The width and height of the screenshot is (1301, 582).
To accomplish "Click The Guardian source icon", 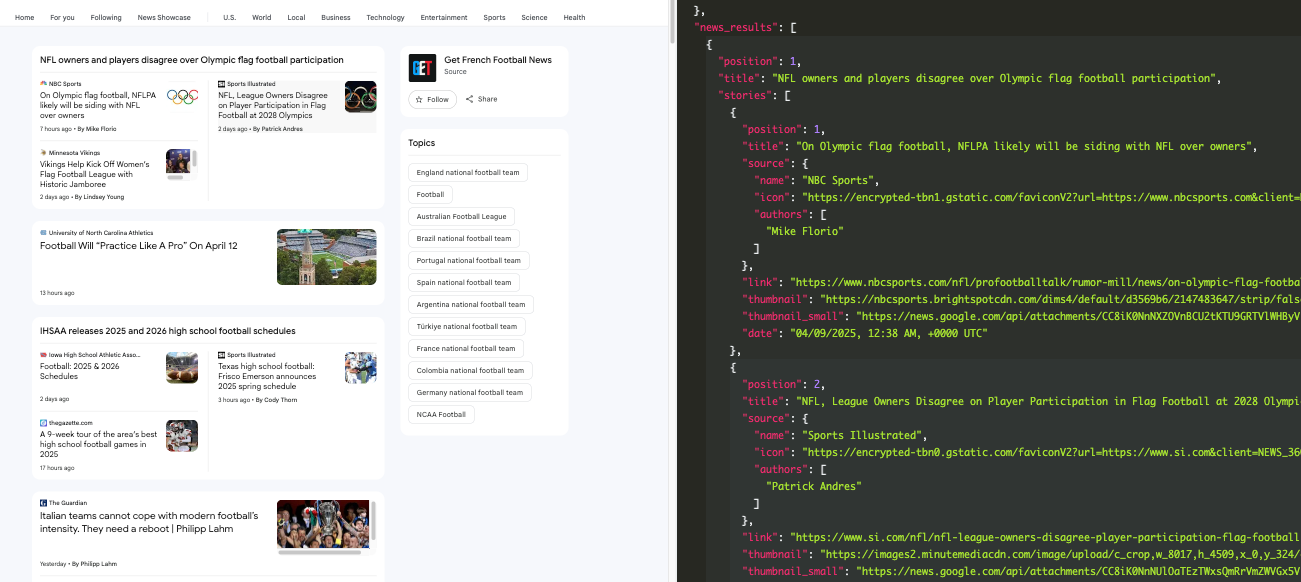I will [43, 503].
